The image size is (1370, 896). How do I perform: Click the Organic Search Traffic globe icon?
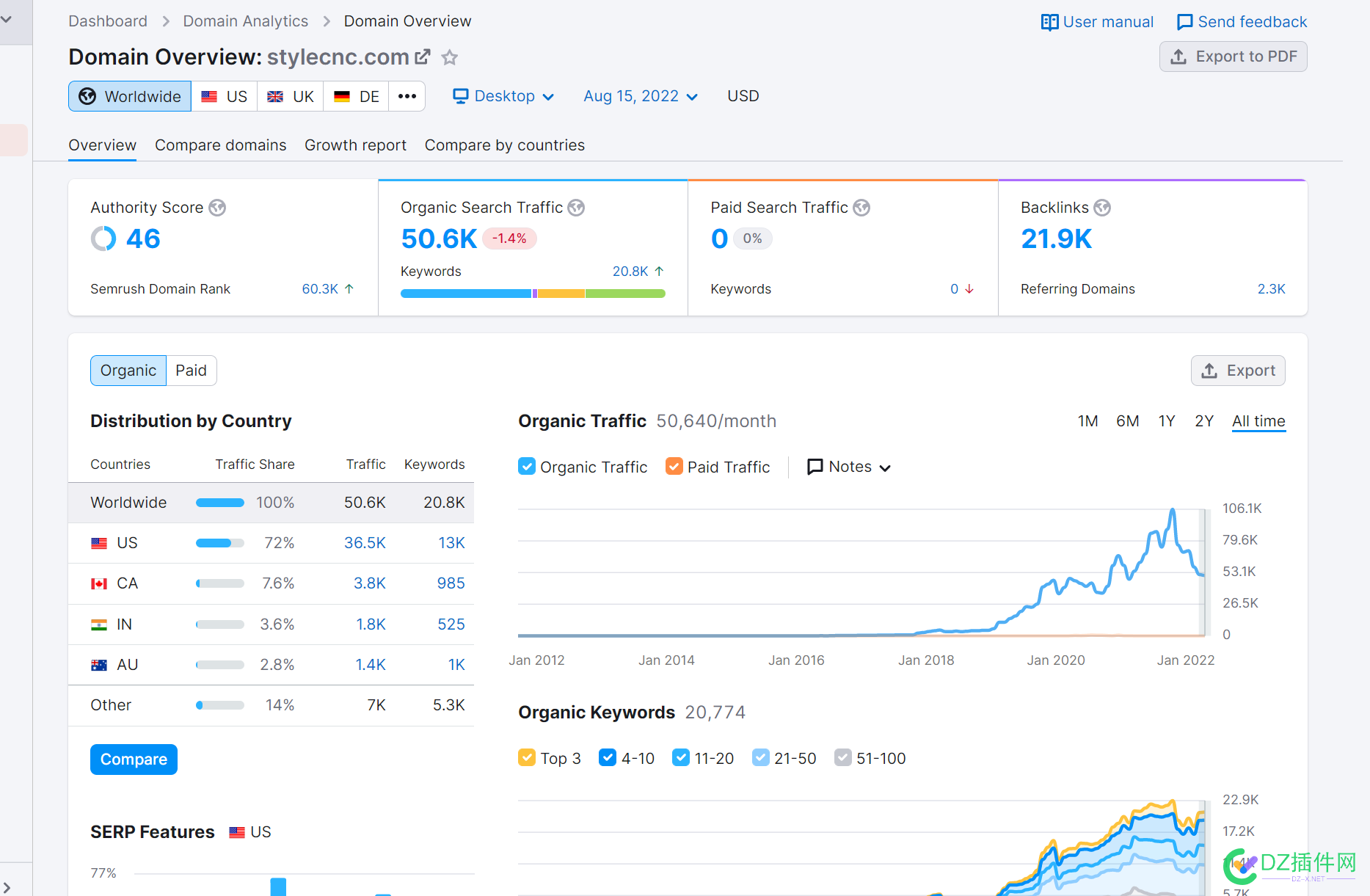[x=577, y=208]
